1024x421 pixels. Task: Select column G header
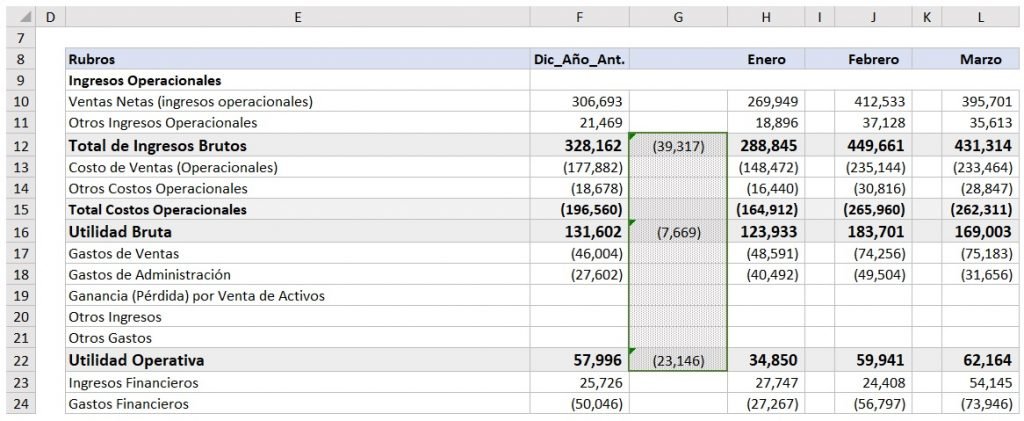point(679,17)
